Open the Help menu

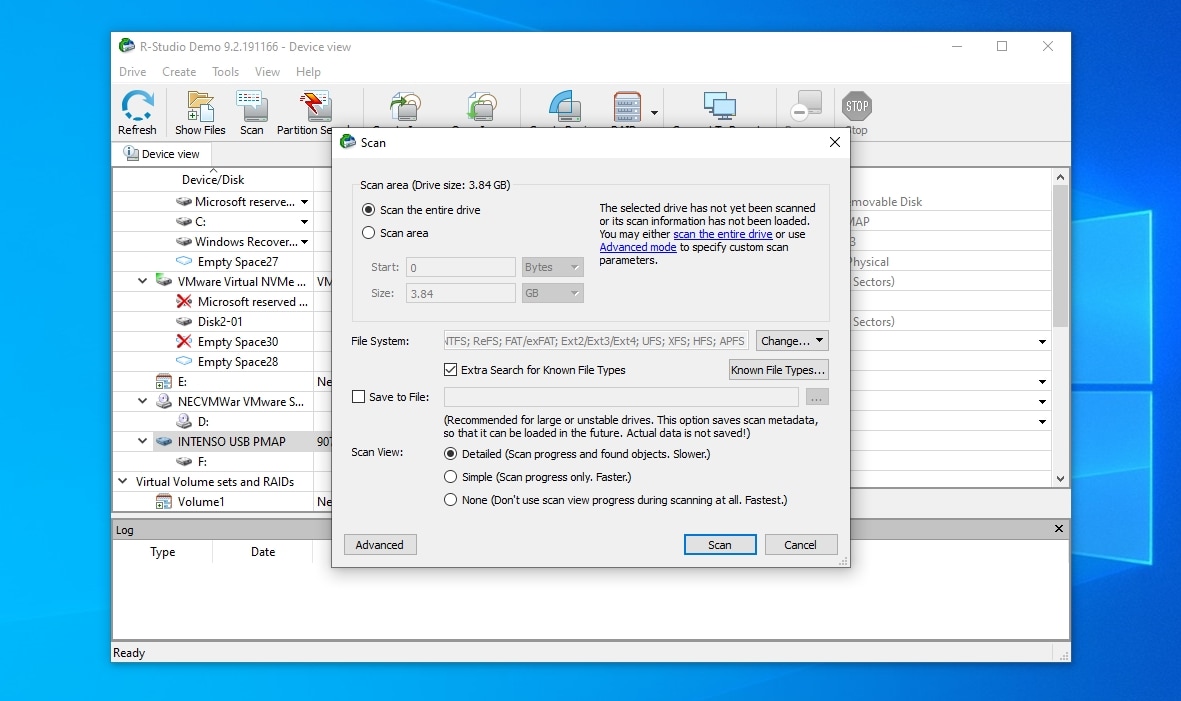tap(308, 72)
